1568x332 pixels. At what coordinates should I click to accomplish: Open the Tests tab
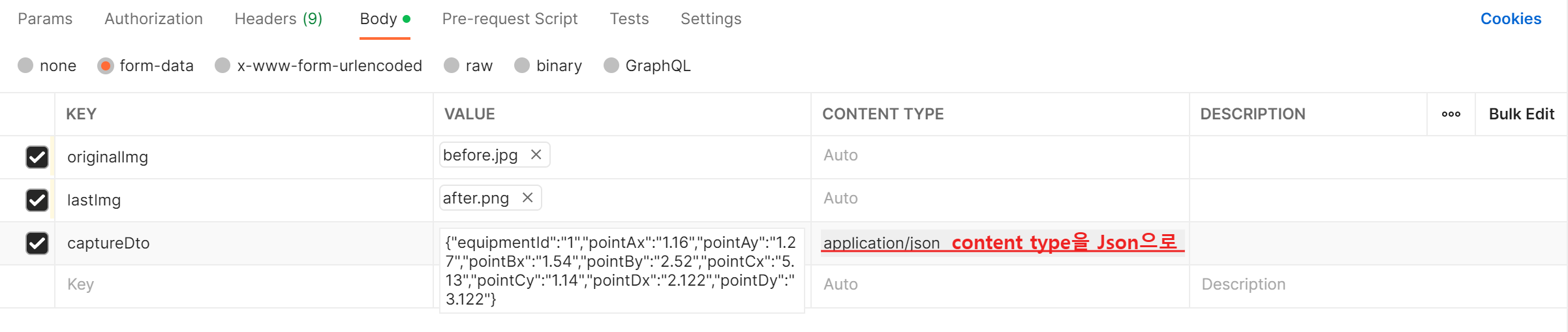pos(629,19)
